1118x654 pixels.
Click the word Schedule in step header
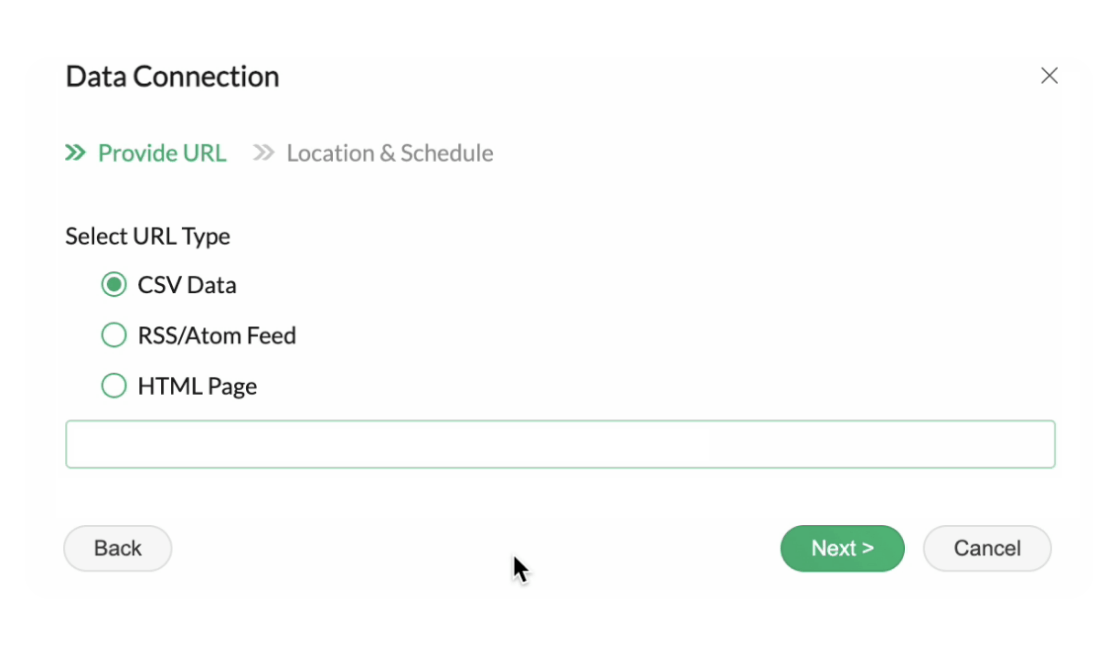click(x=446, y=153)
